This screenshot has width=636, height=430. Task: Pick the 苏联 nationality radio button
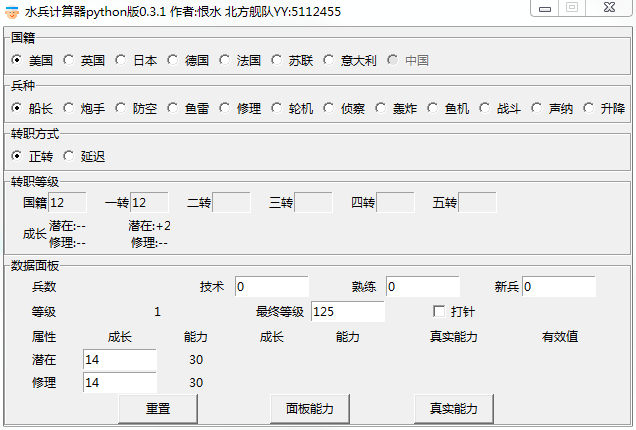(277, 60)
